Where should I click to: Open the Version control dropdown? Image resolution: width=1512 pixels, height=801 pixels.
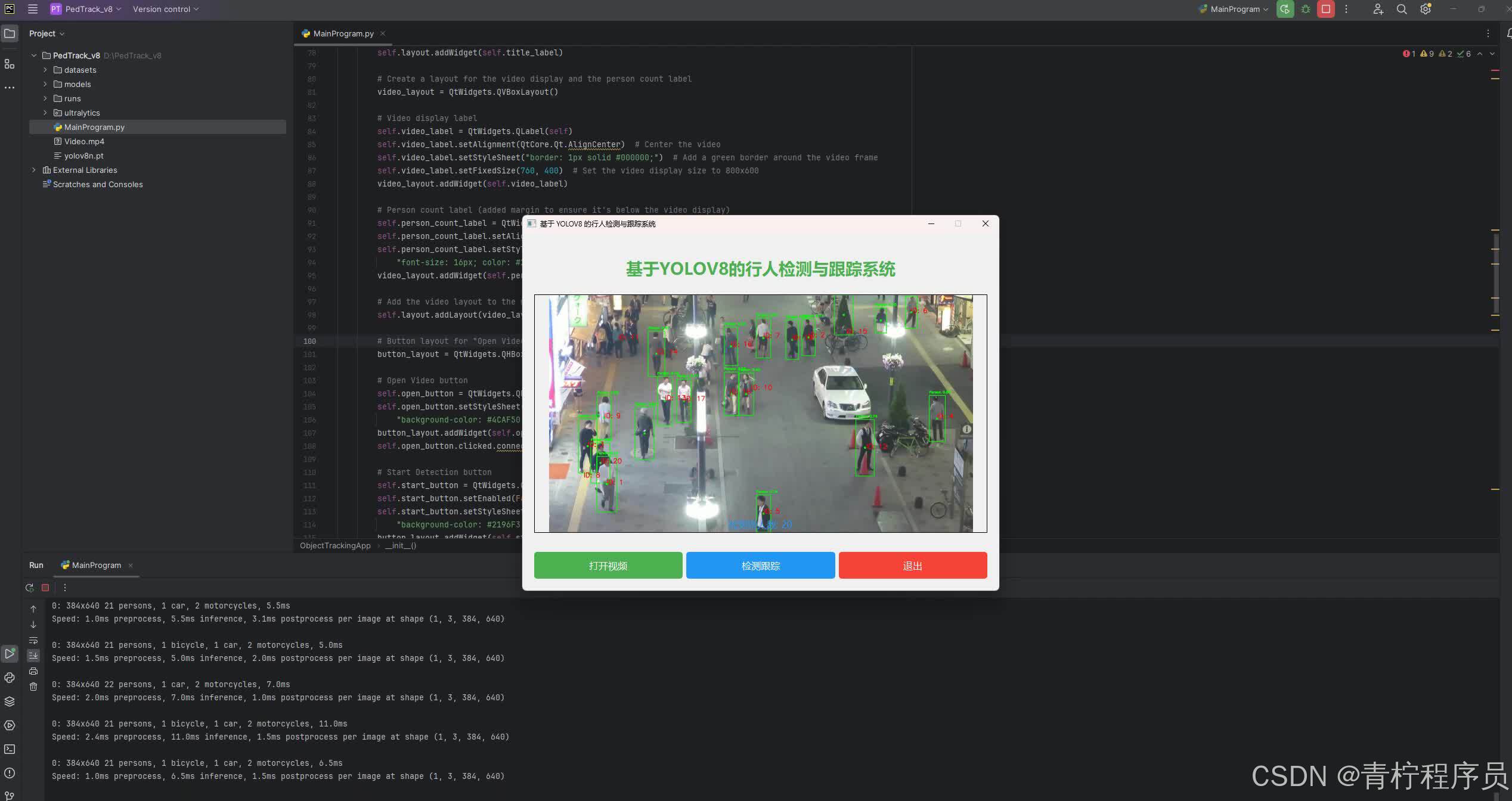click(166, 9)
